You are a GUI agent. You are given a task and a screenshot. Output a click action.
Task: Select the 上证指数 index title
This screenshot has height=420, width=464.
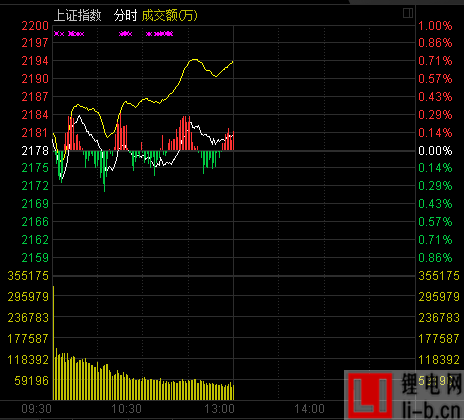78,15
